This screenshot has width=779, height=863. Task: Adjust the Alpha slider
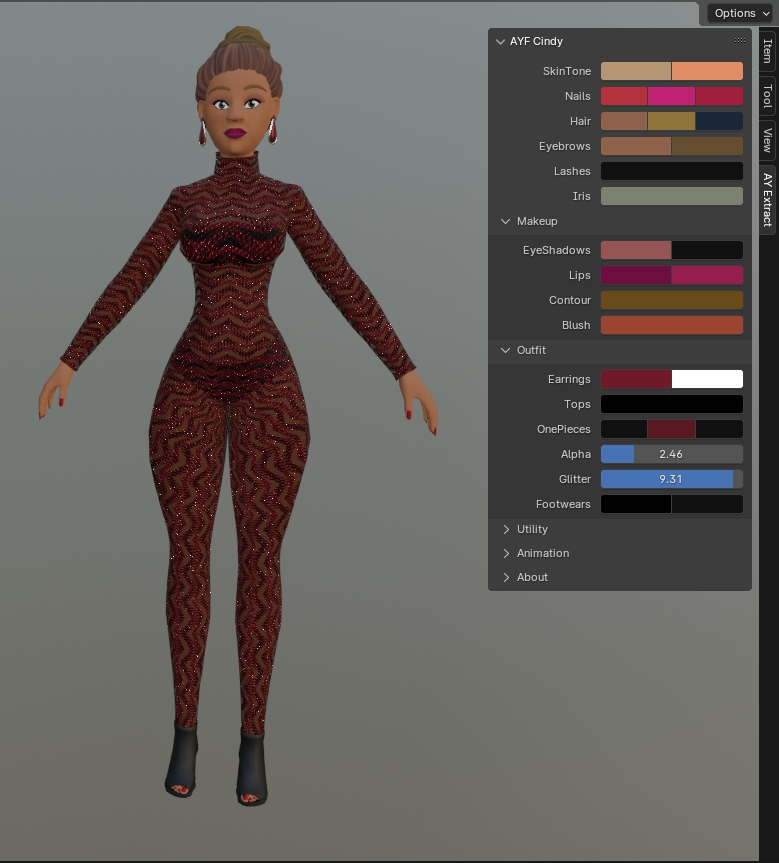(x=671, y=454)
